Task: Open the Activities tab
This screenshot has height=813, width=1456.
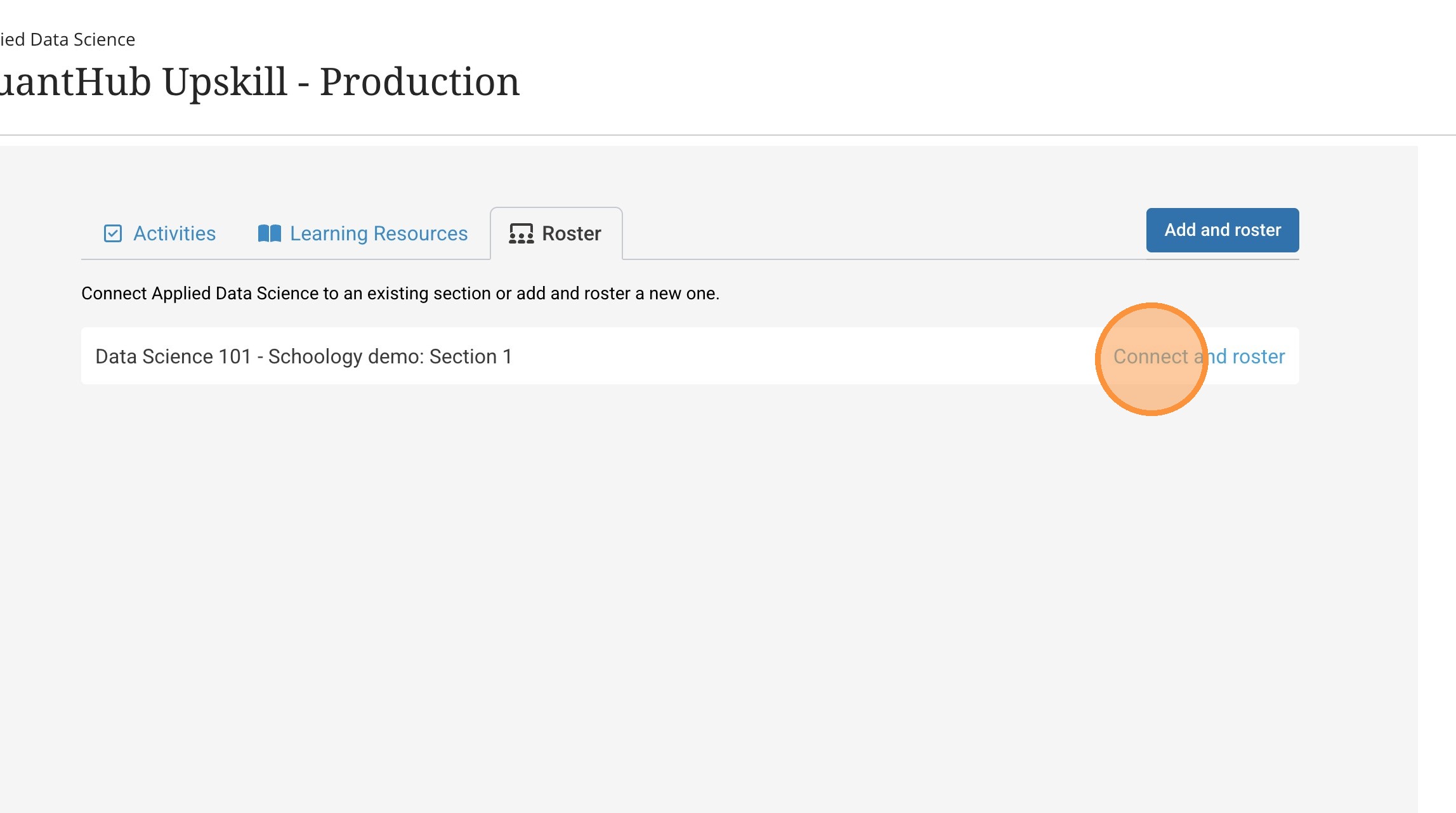Action: pyautogui.click(x=174, y=233)
